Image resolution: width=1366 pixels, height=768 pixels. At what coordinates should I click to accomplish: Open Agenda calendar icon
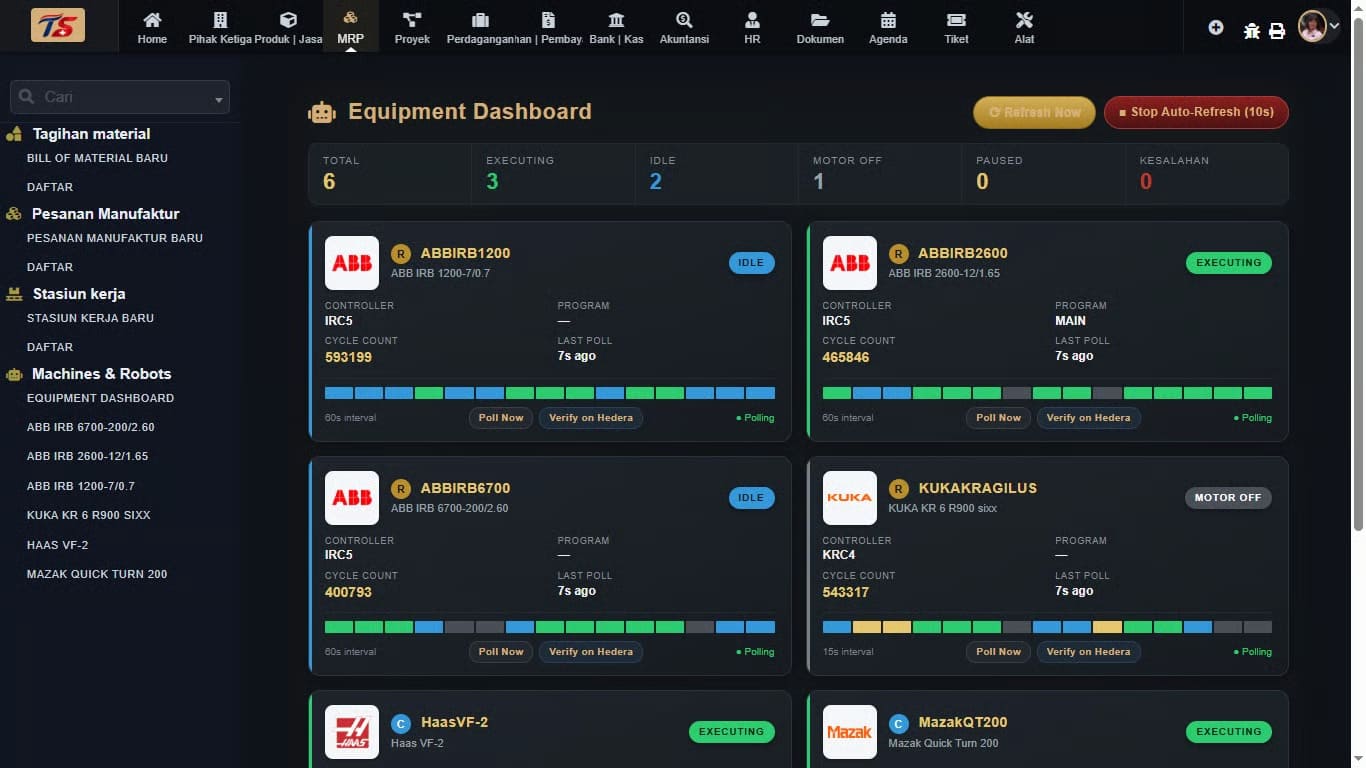[x=888, y=19]
